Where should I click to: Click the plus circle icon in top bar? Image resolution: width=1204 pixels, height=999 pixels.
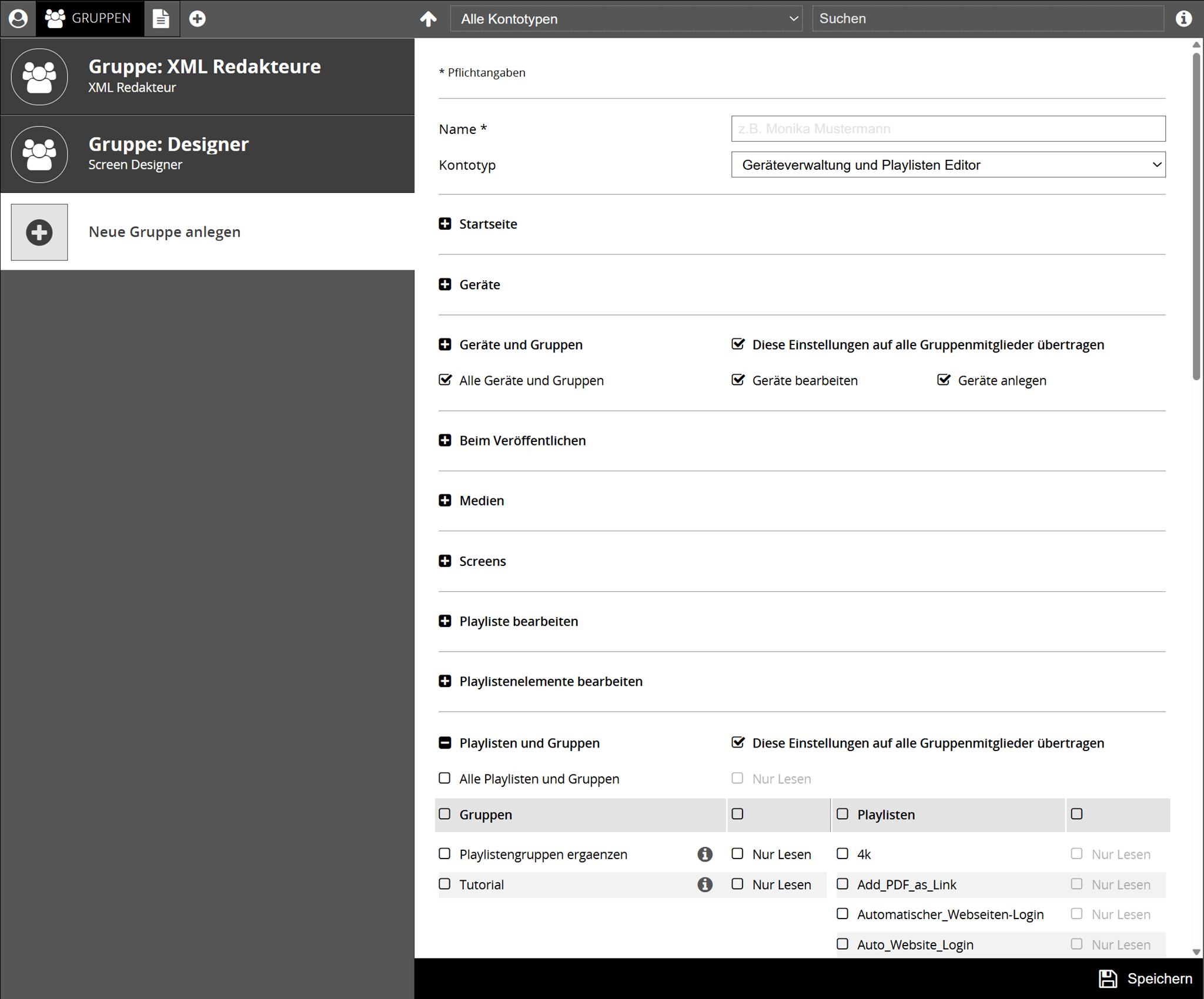pyautogui.click(x=198, y=19)
